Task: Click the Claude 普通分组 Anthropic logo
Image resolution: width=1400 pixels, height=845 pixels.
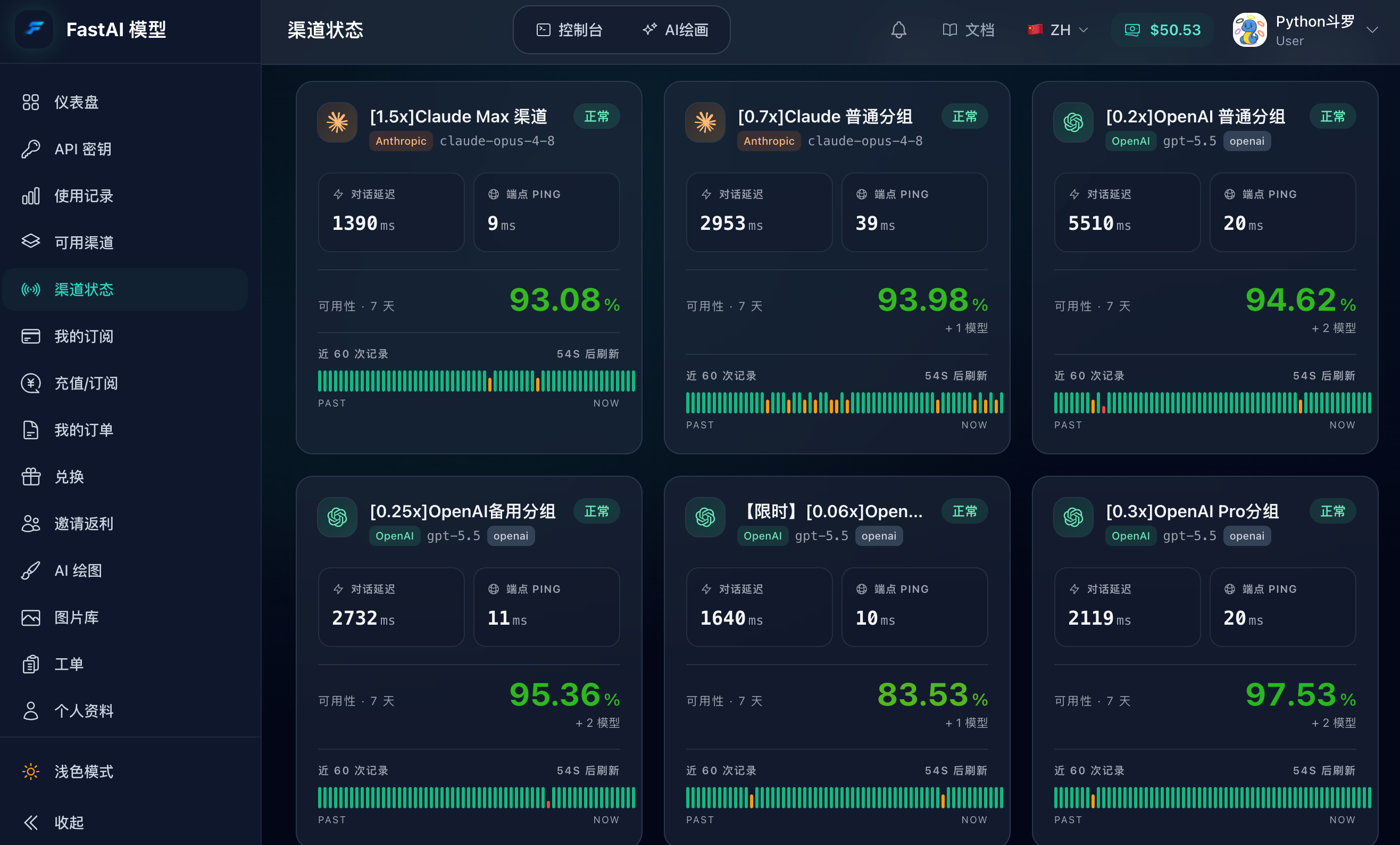Action: (x=705, y=122)
